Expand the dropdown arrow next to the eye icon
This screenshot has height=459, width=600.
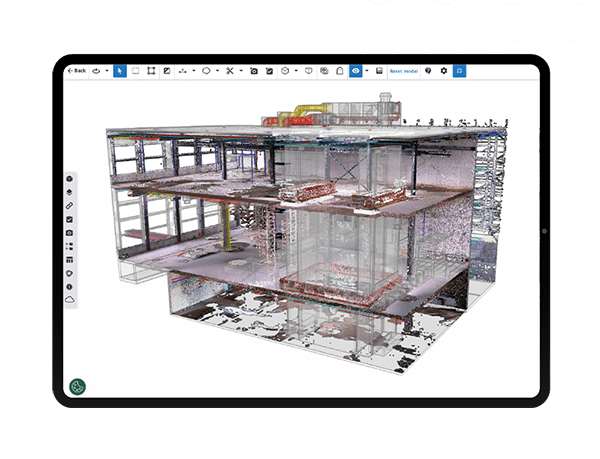(x=367, y=71)
